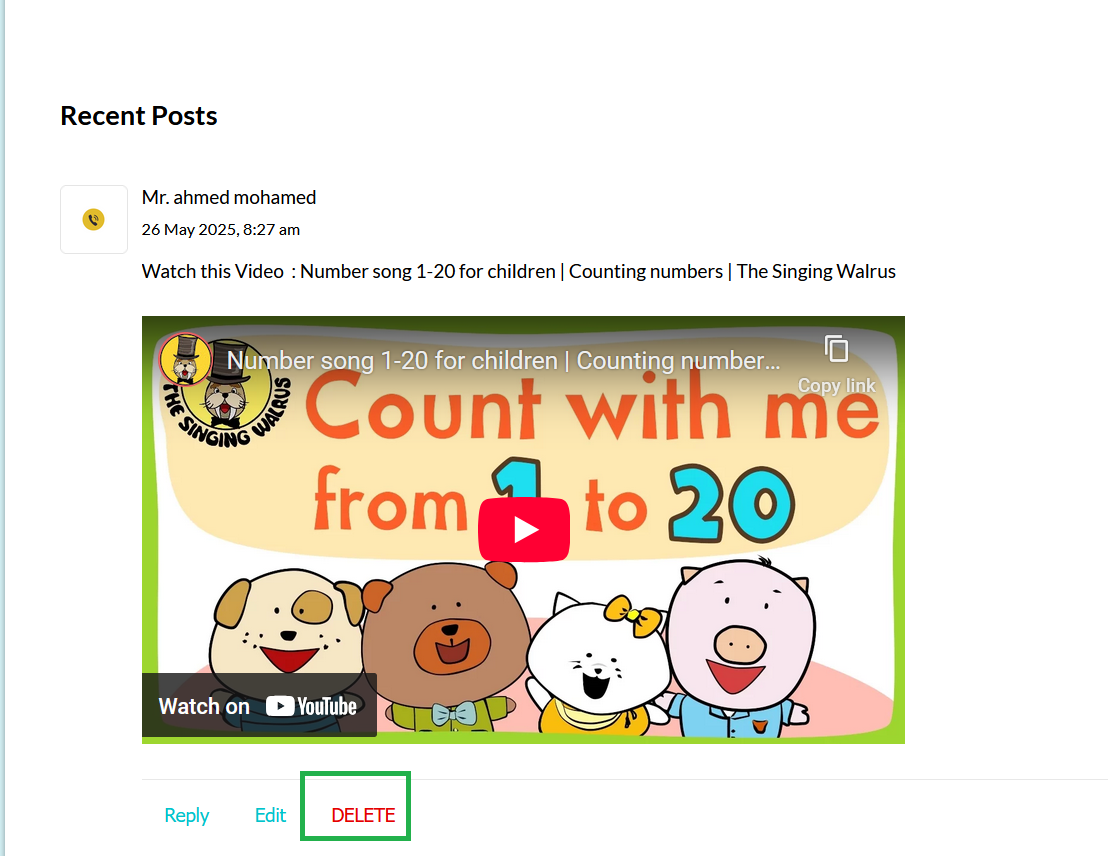This screenshot has width=1108, height=856.
Task: Click the white cat with yellow bow
Action: point(599,664)
